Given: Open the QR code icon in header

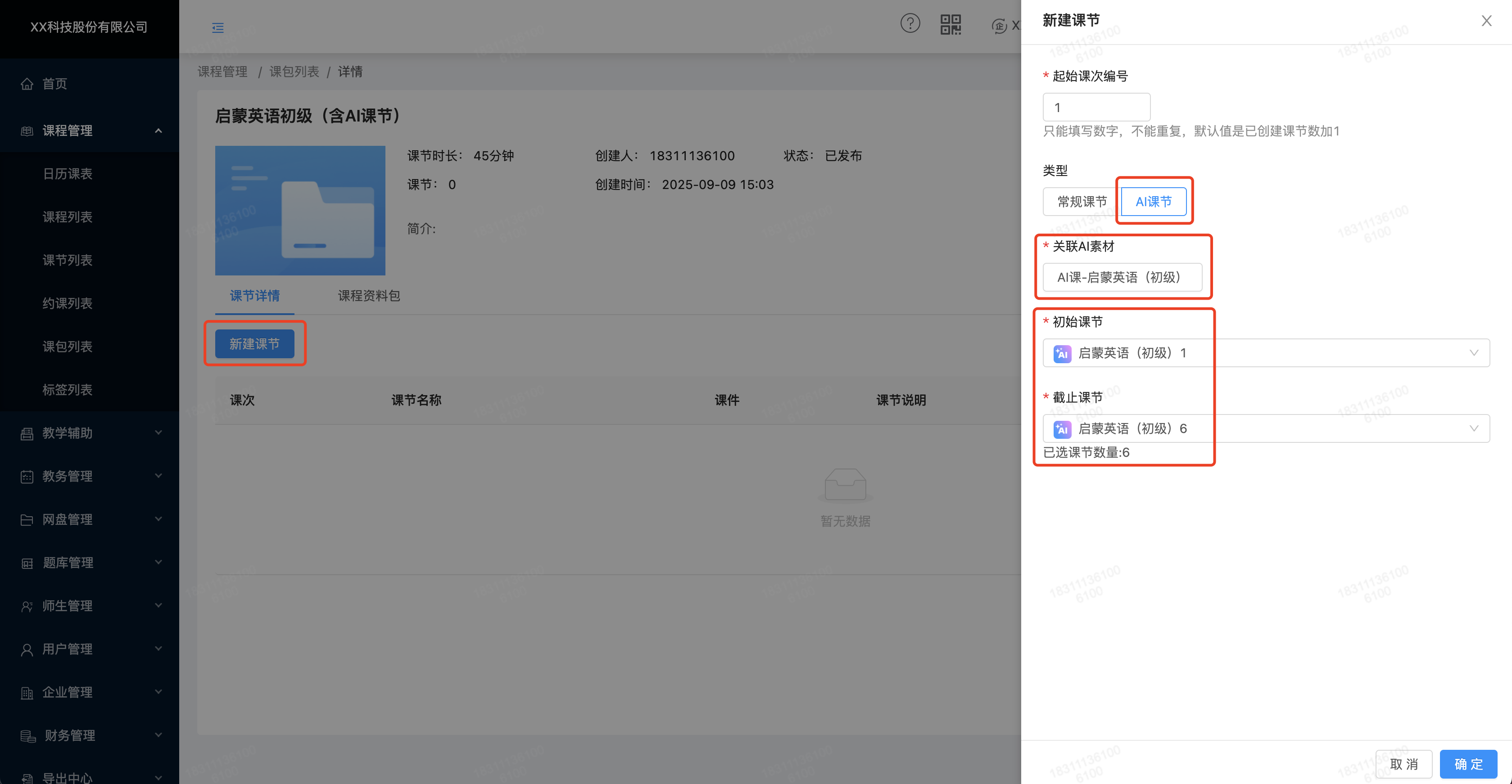Looking at the screenshot, I should coord(950,25).
